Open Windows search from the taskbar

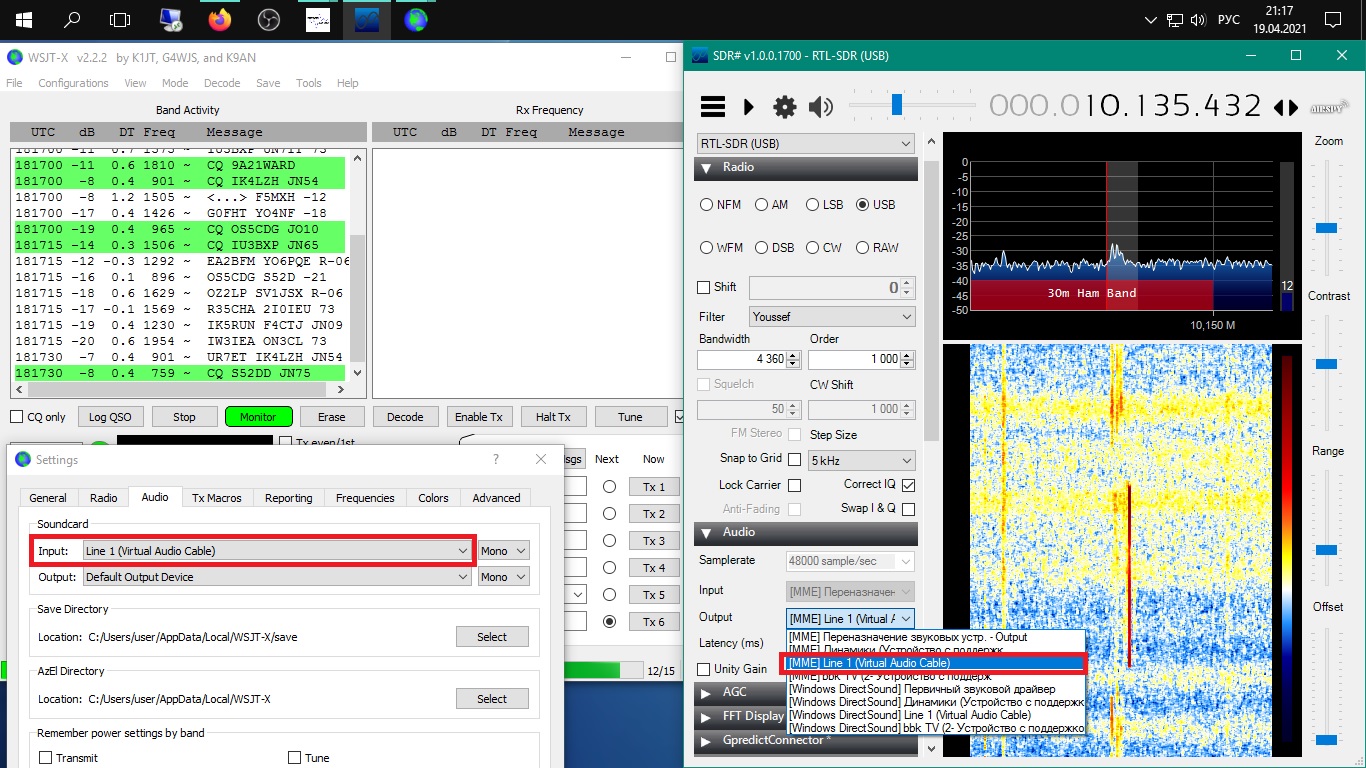coord(72,19)
